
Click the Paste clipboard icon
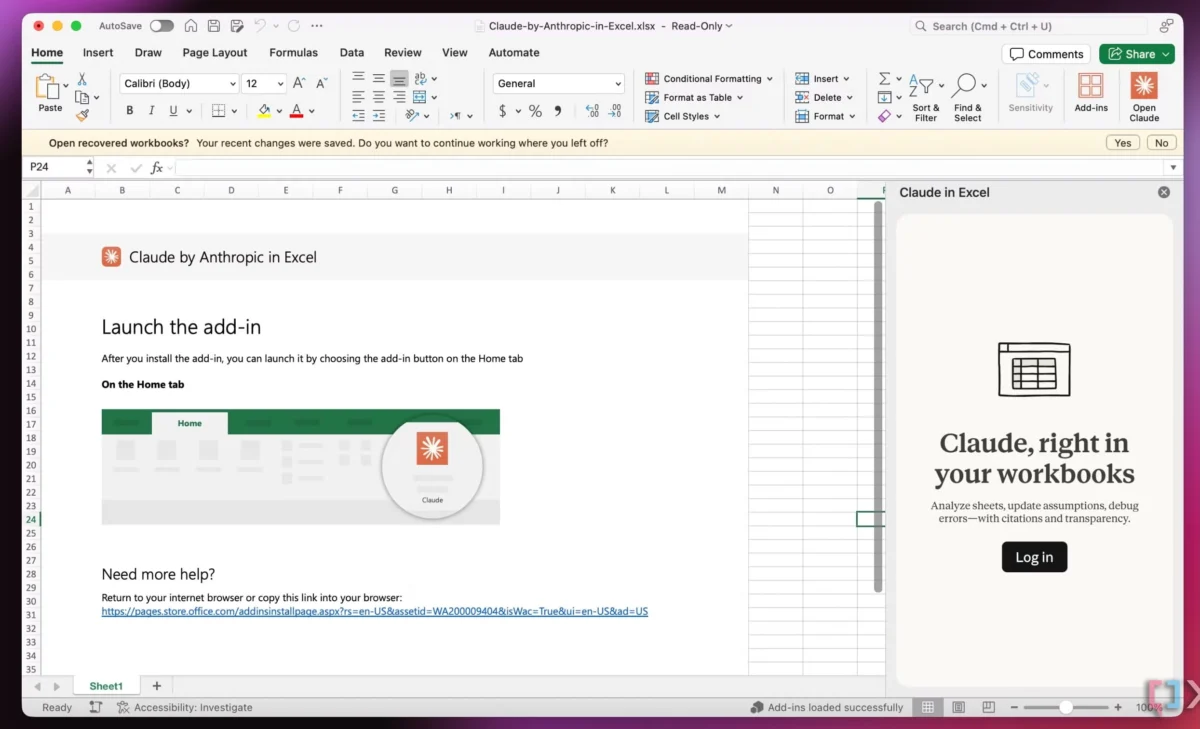tap(47, 87)
